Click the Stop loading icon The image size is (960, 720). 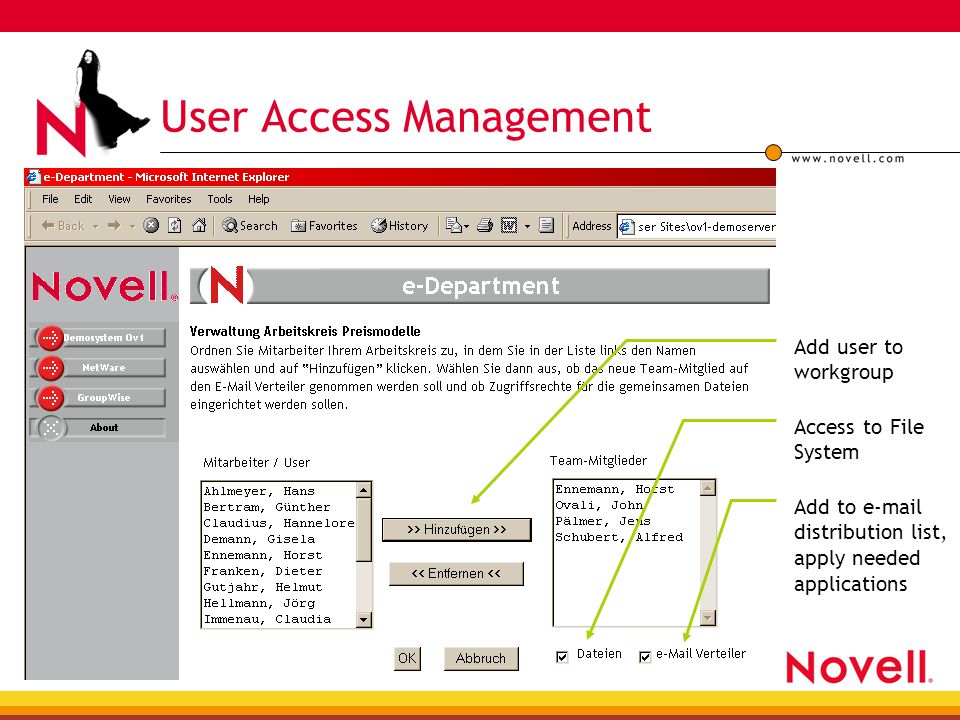(x=151, y=225)
